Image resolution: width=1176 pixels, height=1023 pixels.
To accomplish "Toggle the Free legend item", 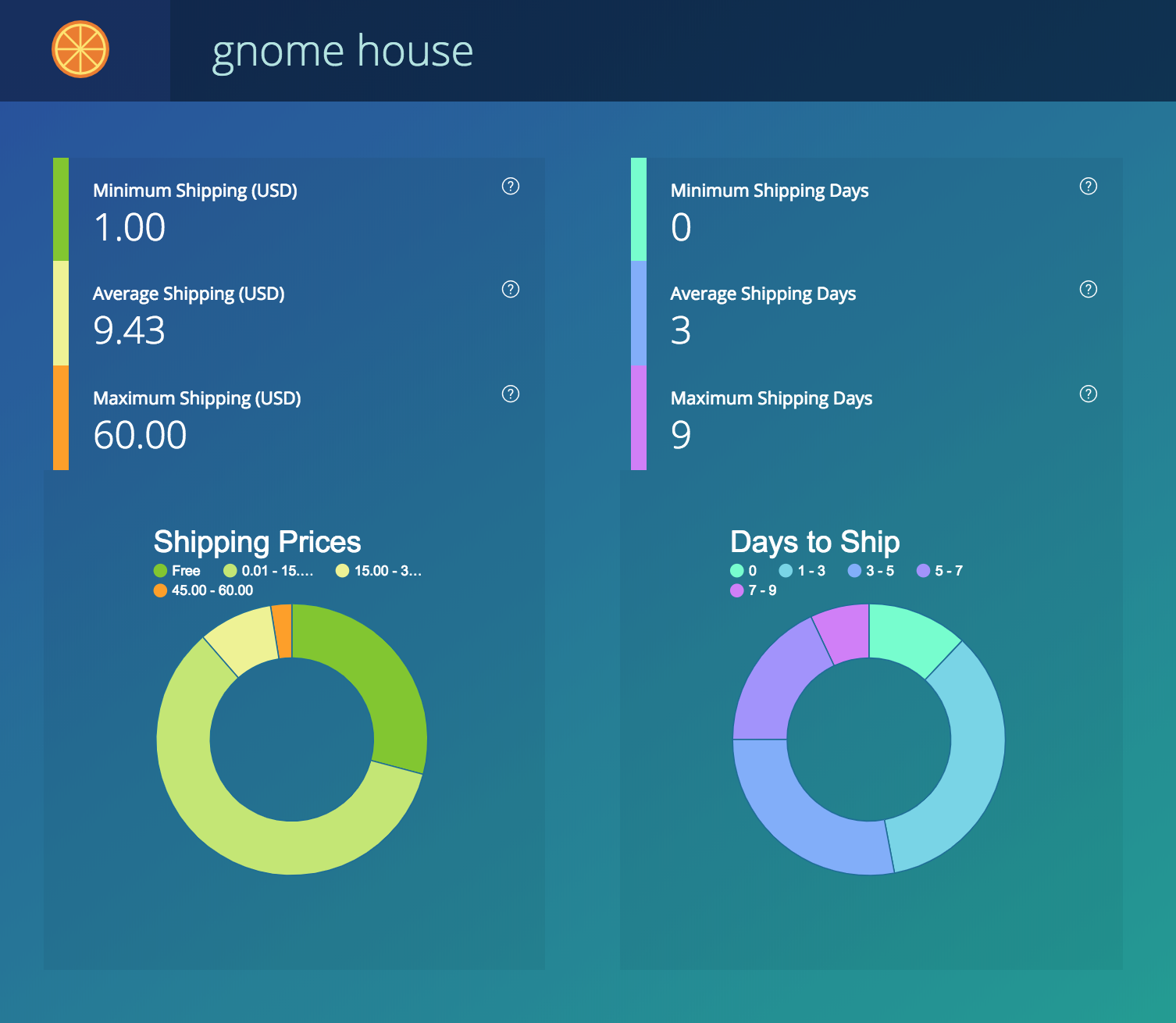I will (177, 571).
